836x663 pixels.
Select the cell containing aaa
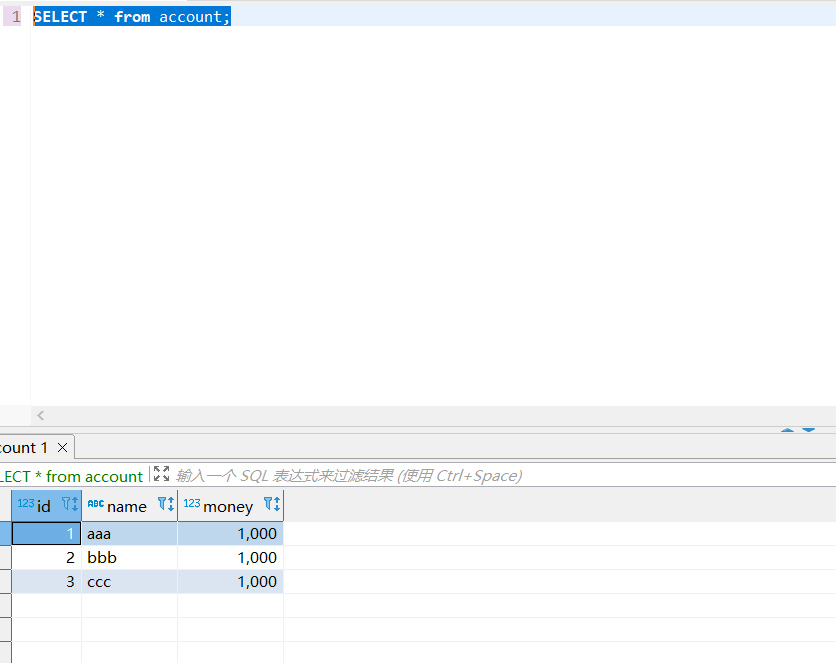129,534
